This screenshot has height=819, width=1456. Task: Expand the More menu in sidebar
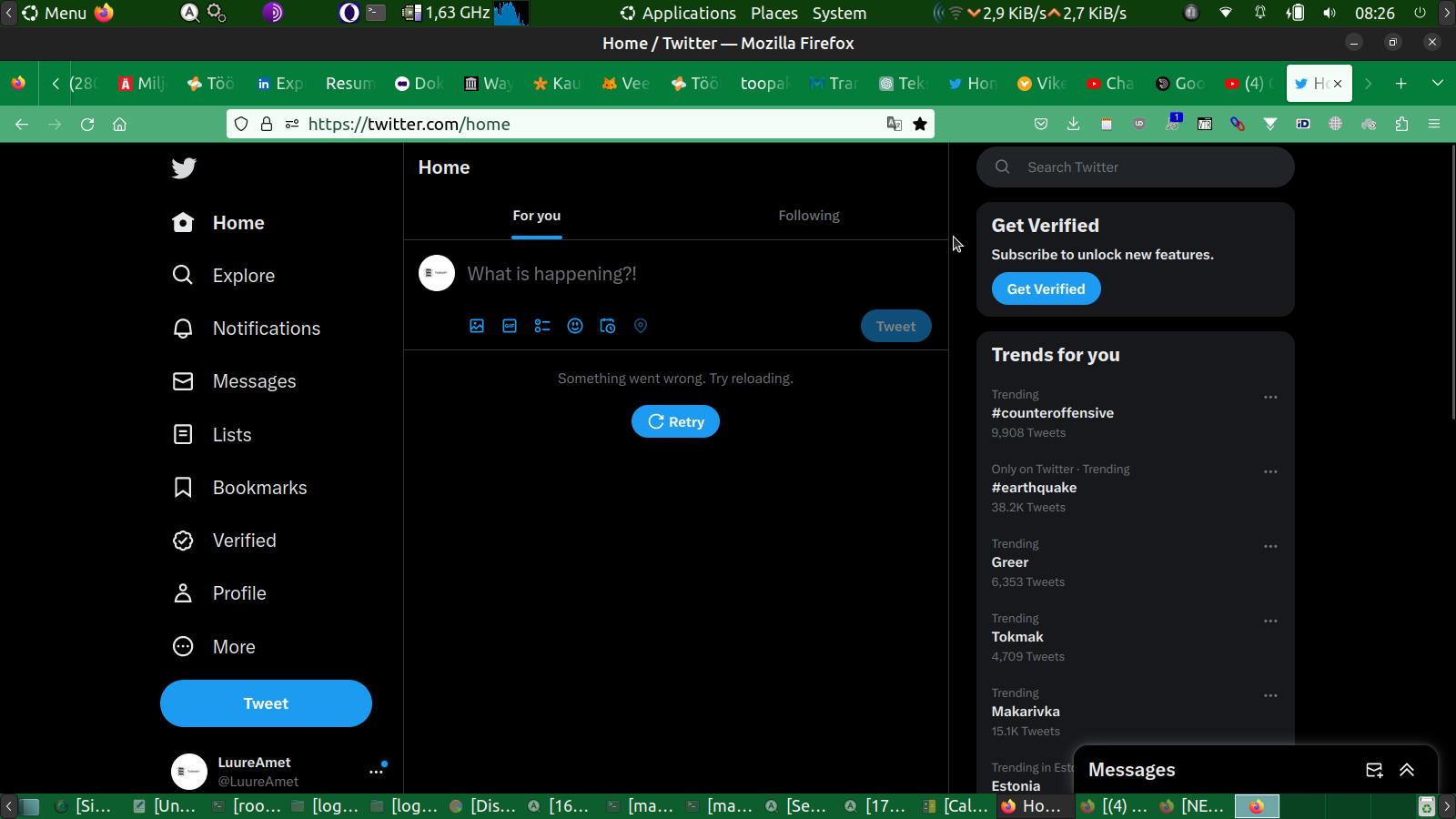(x=214, y=647)
